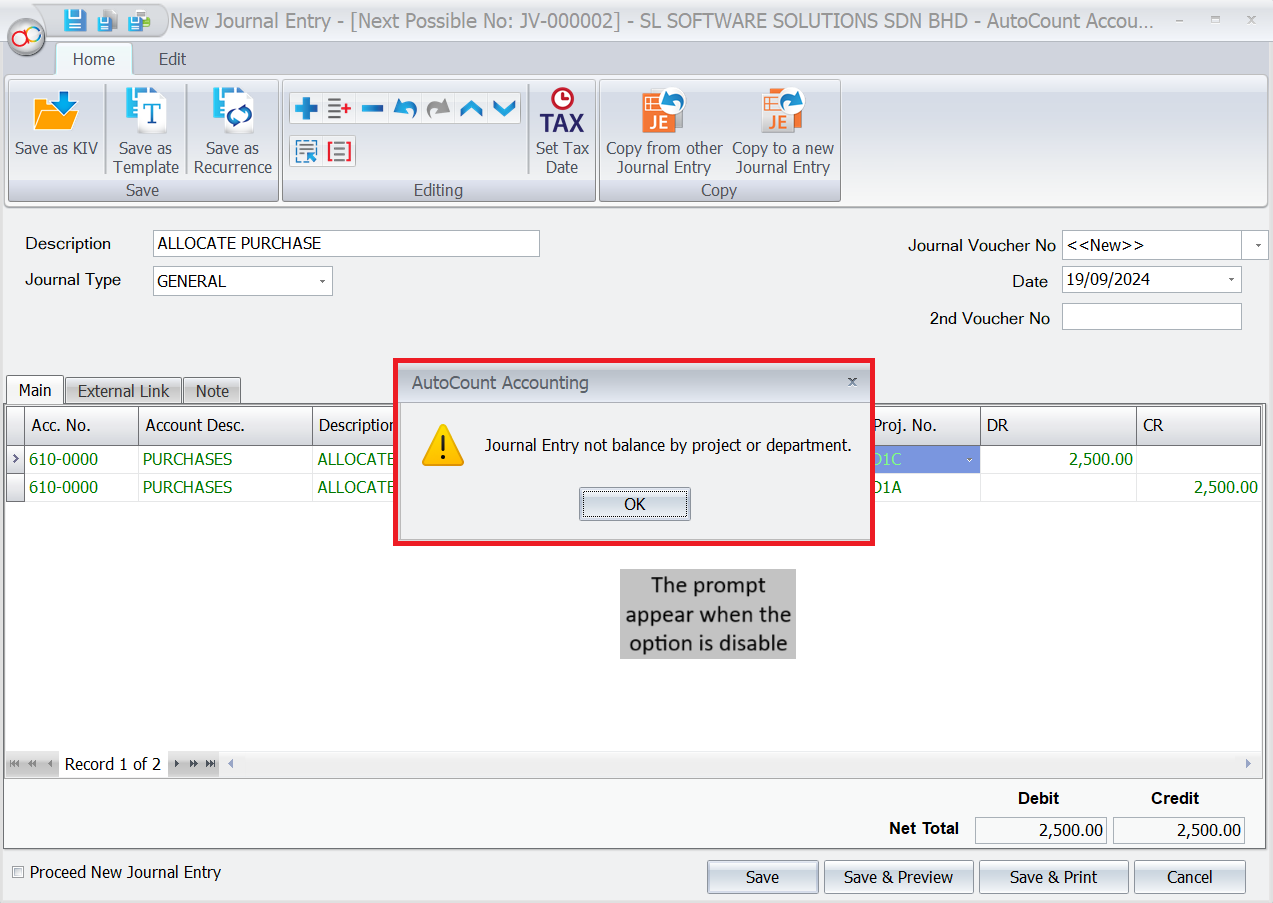Close the AutoCount Accounting warning dialog
Viewport: 1273px width, 903px height.
852,382
